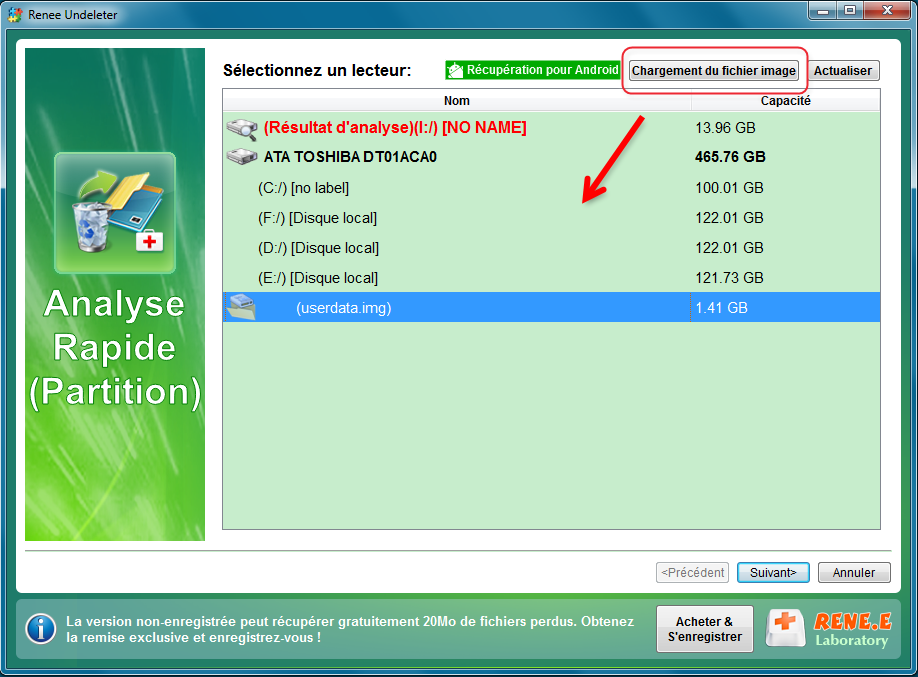This screenshot has height=677, width=918.
Task: Click the blue information icon
Action: 40,629
